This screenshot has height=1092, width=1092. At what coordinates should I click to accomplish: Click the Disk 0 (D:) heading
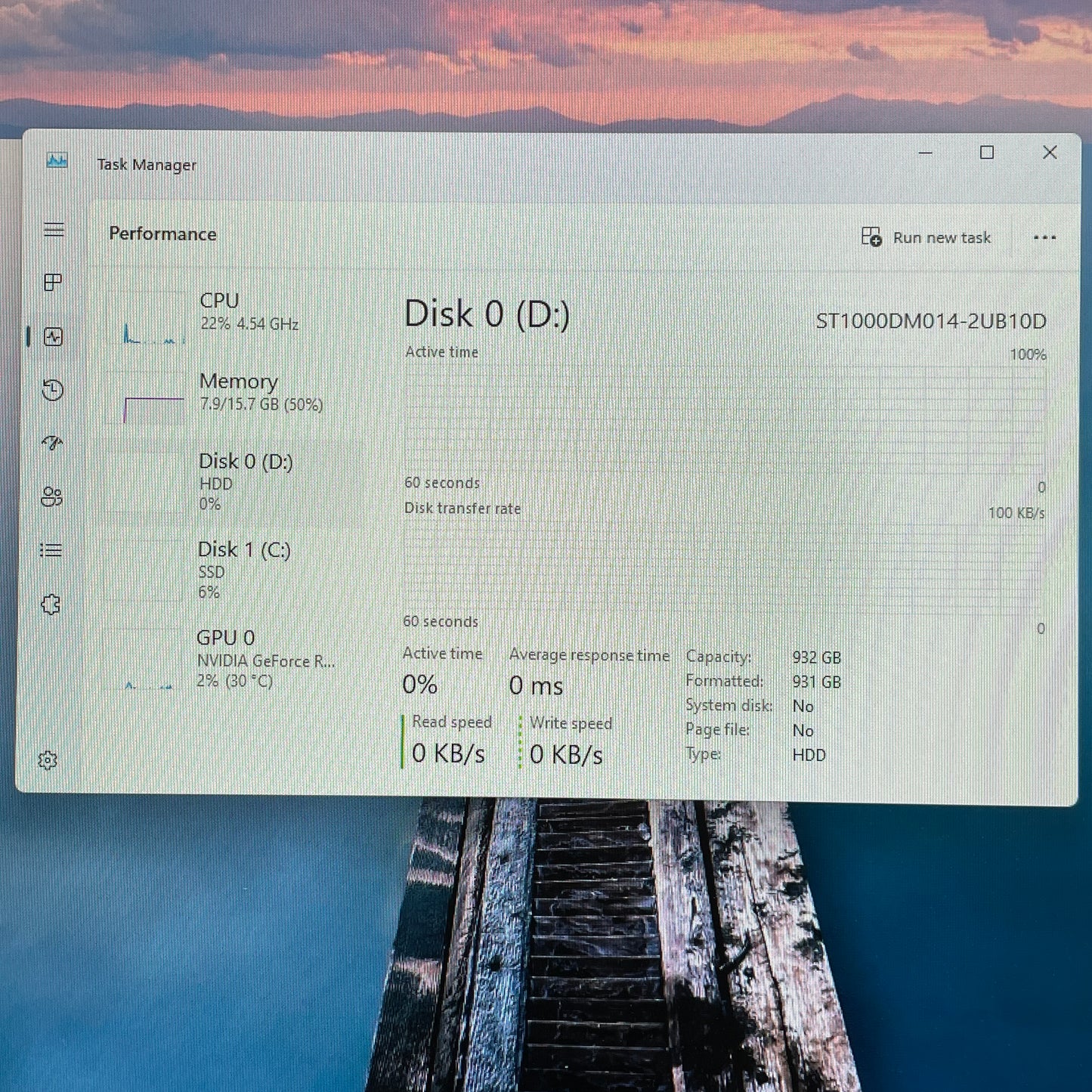pos(487,314)
